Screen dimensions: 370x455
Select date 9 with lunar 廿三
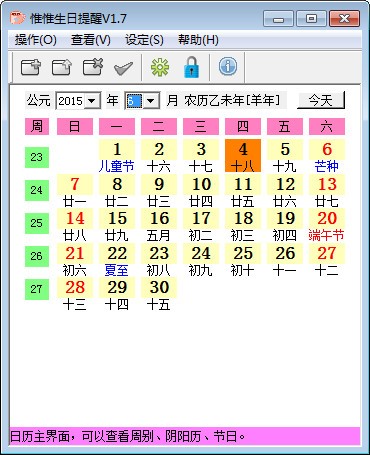(x=159, y=191)
